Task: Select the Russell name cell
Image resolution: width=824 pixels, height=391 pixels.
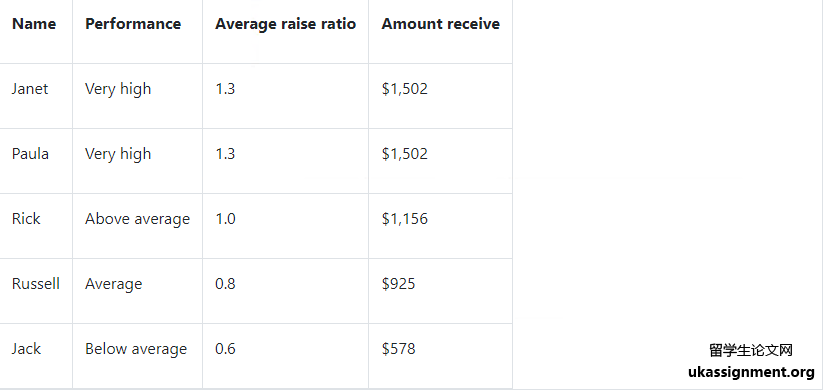Action: (36, 284)
